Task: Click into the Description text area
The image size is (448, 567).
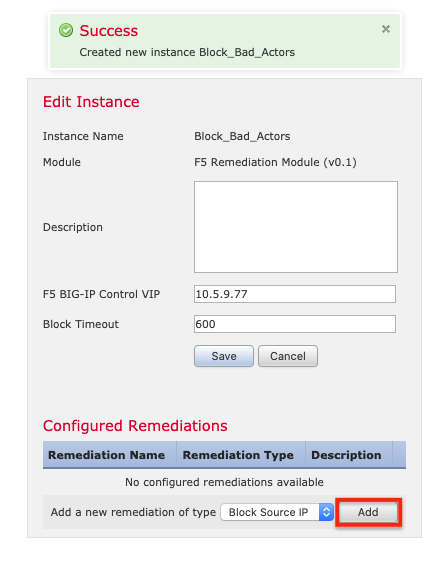Action: click(x=296, y=227)
